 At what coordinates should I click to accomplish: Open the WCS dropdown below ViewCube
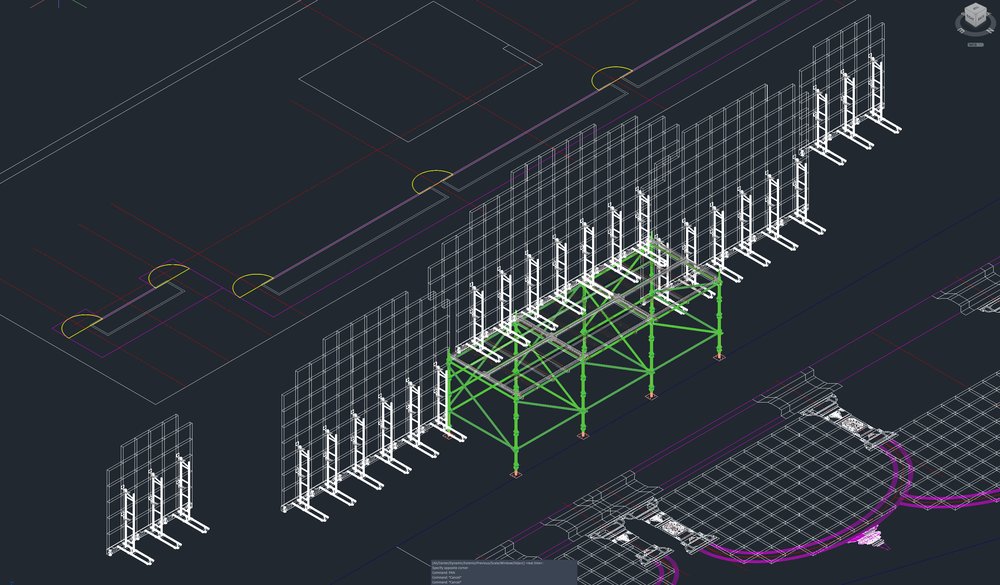pyautogui.click(x=973, y=44)
